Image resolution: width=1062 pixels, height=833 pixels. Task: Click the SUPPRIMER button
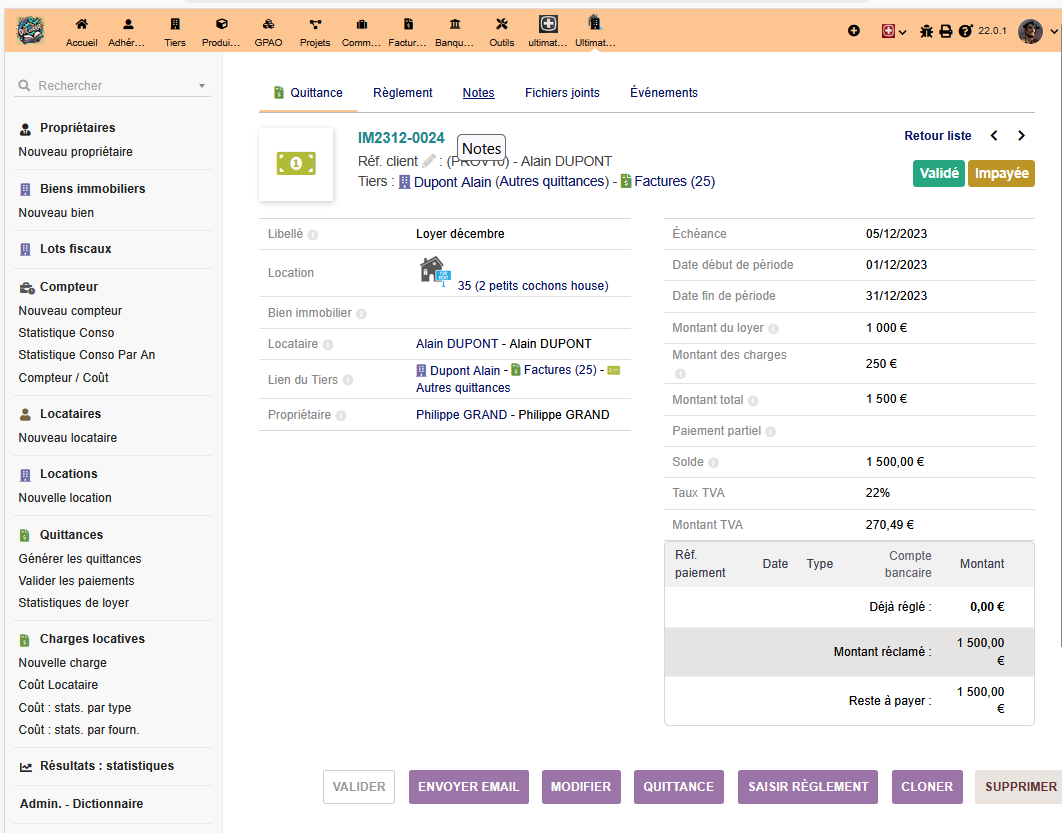[1020, 787]
